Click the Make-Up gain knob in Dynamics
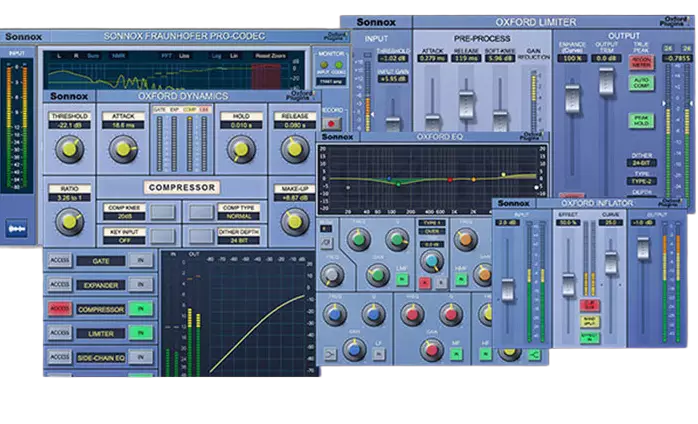The image size is (698, 424). [295, 222]
